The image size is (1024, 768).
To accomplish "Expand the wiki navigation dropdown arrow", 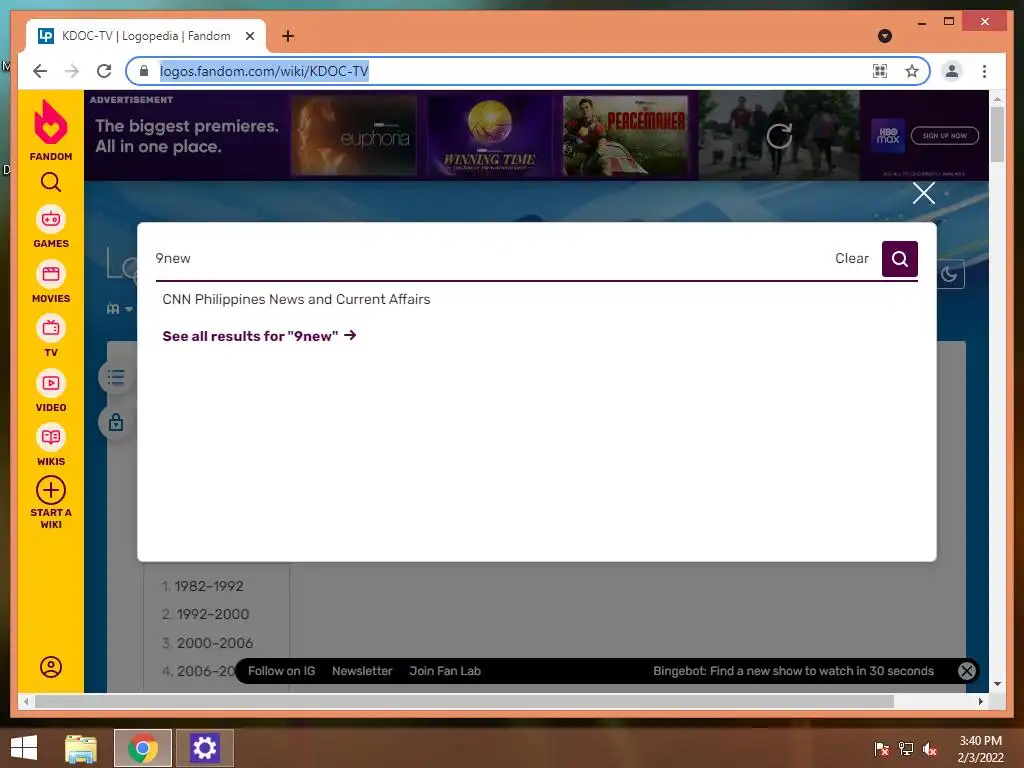I will 129,309.
